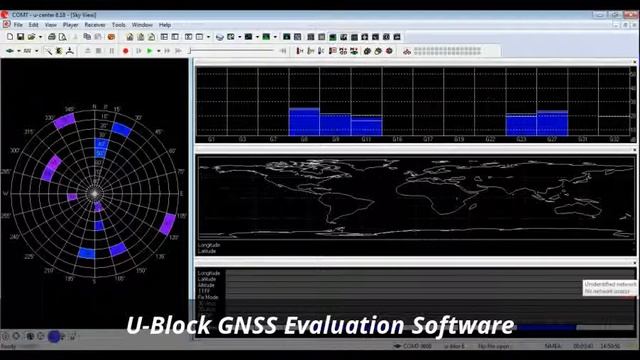Click the Open folder icon

point(31,37)
